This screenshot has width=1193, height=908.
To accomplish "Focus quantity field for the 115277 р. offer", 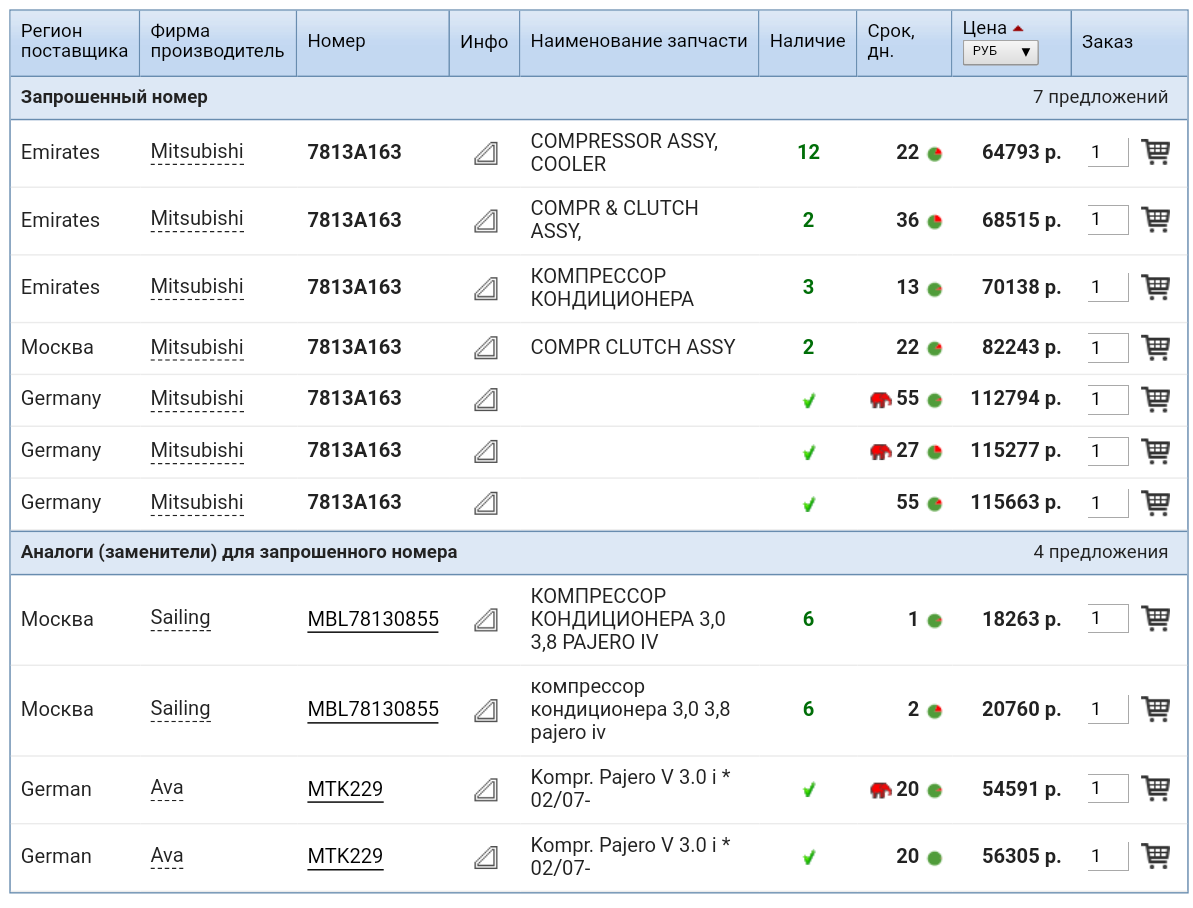I will [x=1106, y=451].
